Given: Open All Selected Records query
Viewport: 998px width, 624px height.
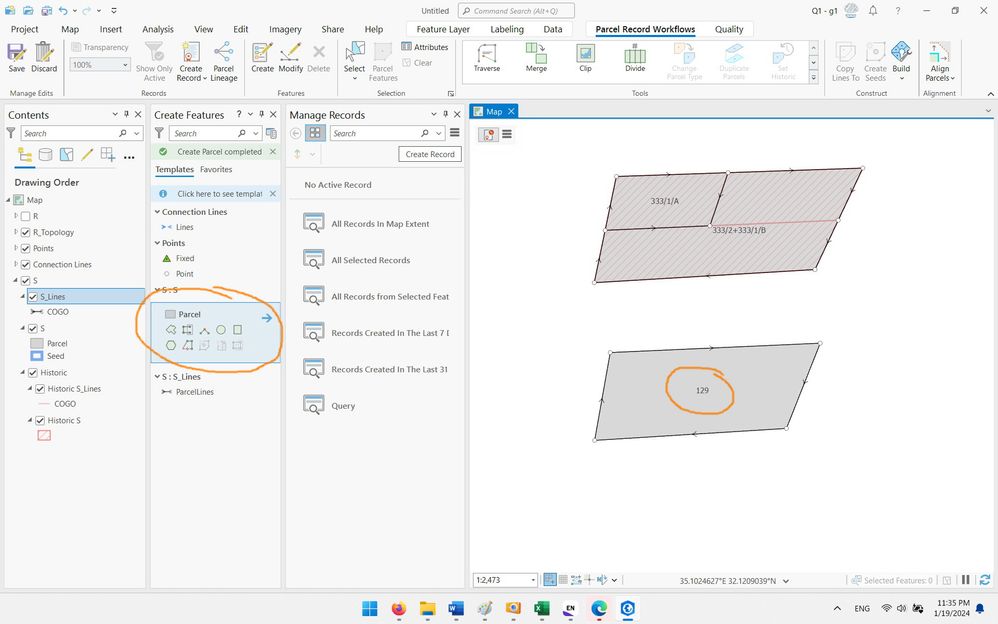Looking at the screenshot, I should coord(356,260).
